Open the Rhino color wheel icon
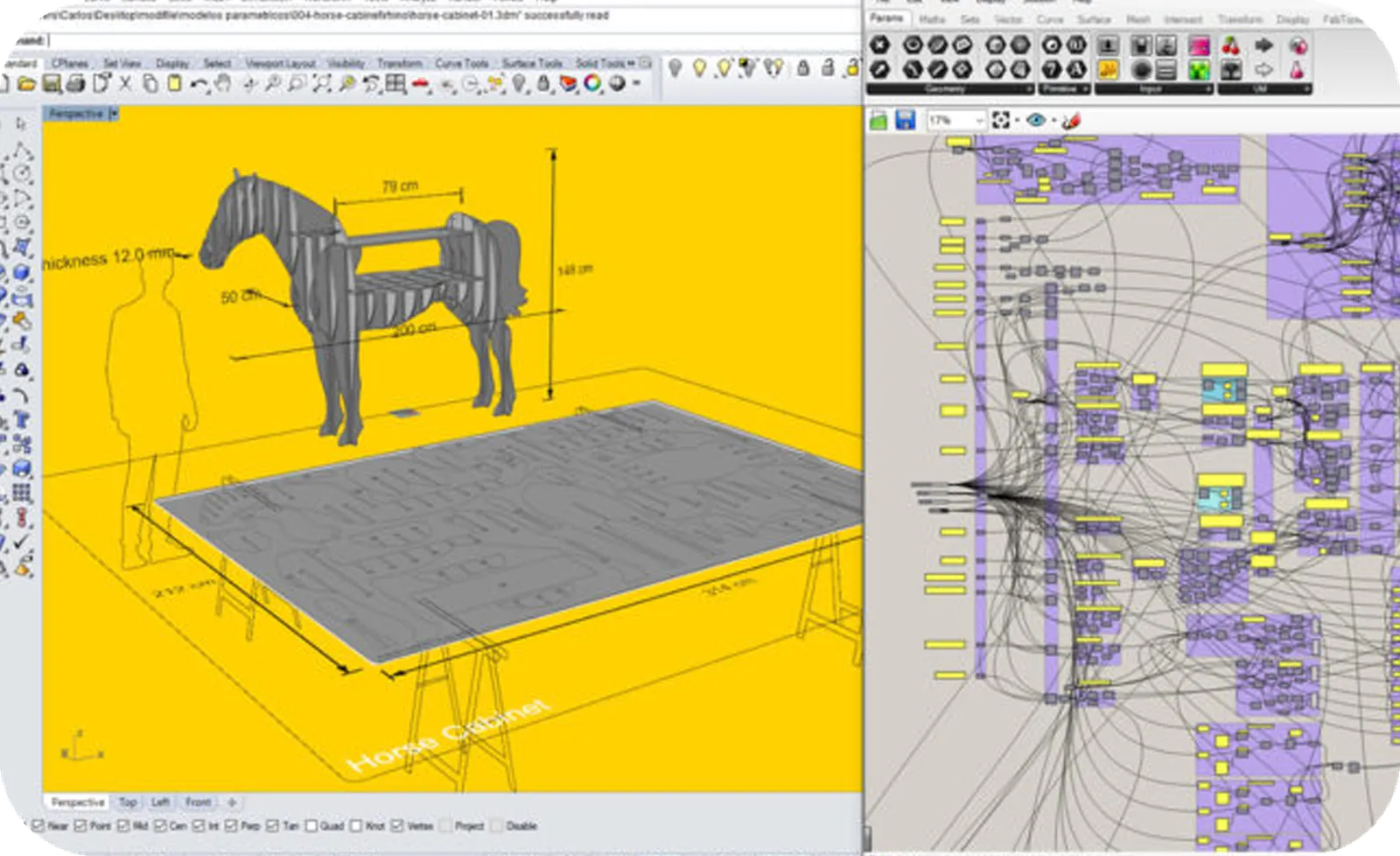 coord(591,83)
